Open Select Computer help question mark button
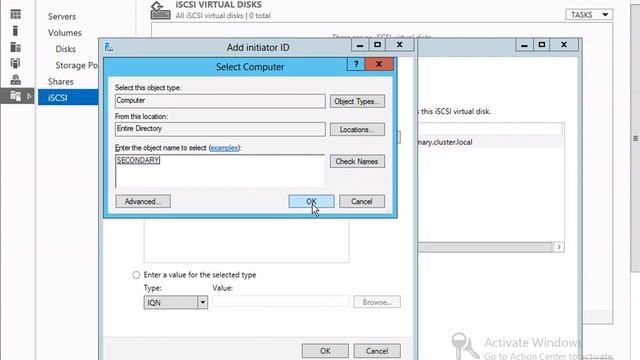Image resolution: width=640 pixels, height=360 pixels. click(x=356, y=64)
